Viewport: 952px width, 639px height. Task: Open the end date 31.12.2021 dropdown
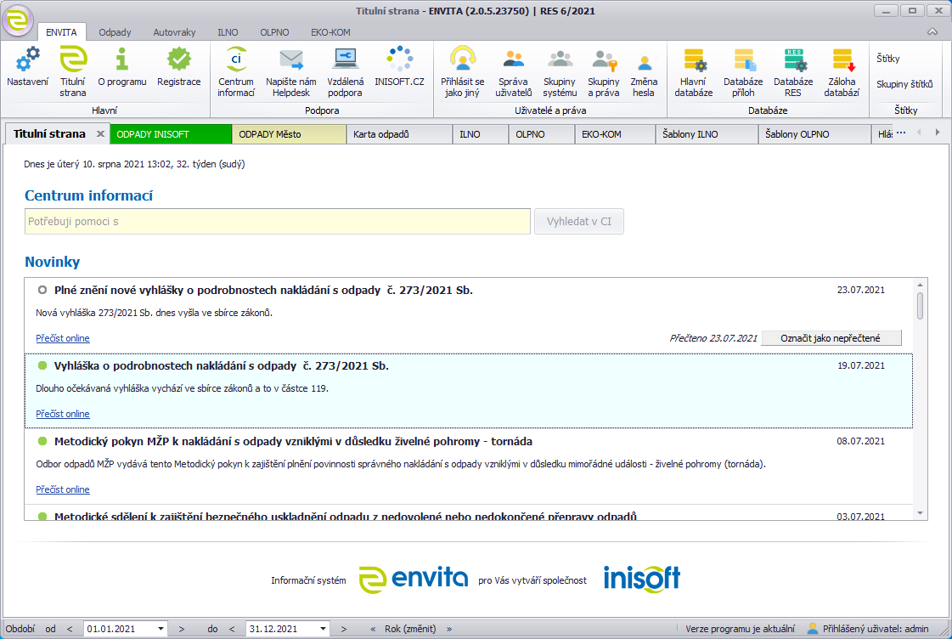tap(323, 629)
